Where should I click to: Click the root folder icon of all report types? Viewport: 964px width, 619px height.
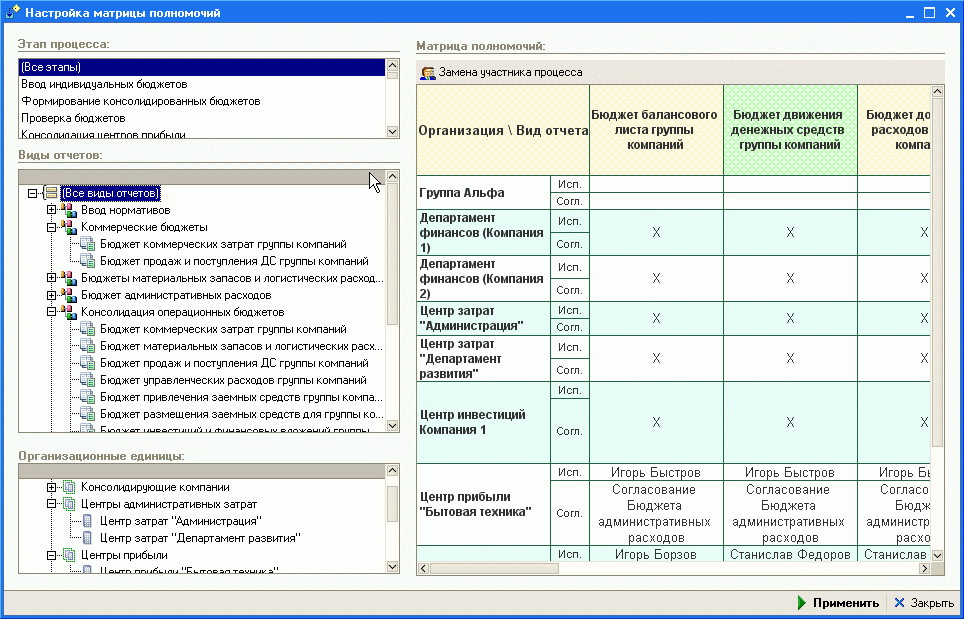point(51,193)
